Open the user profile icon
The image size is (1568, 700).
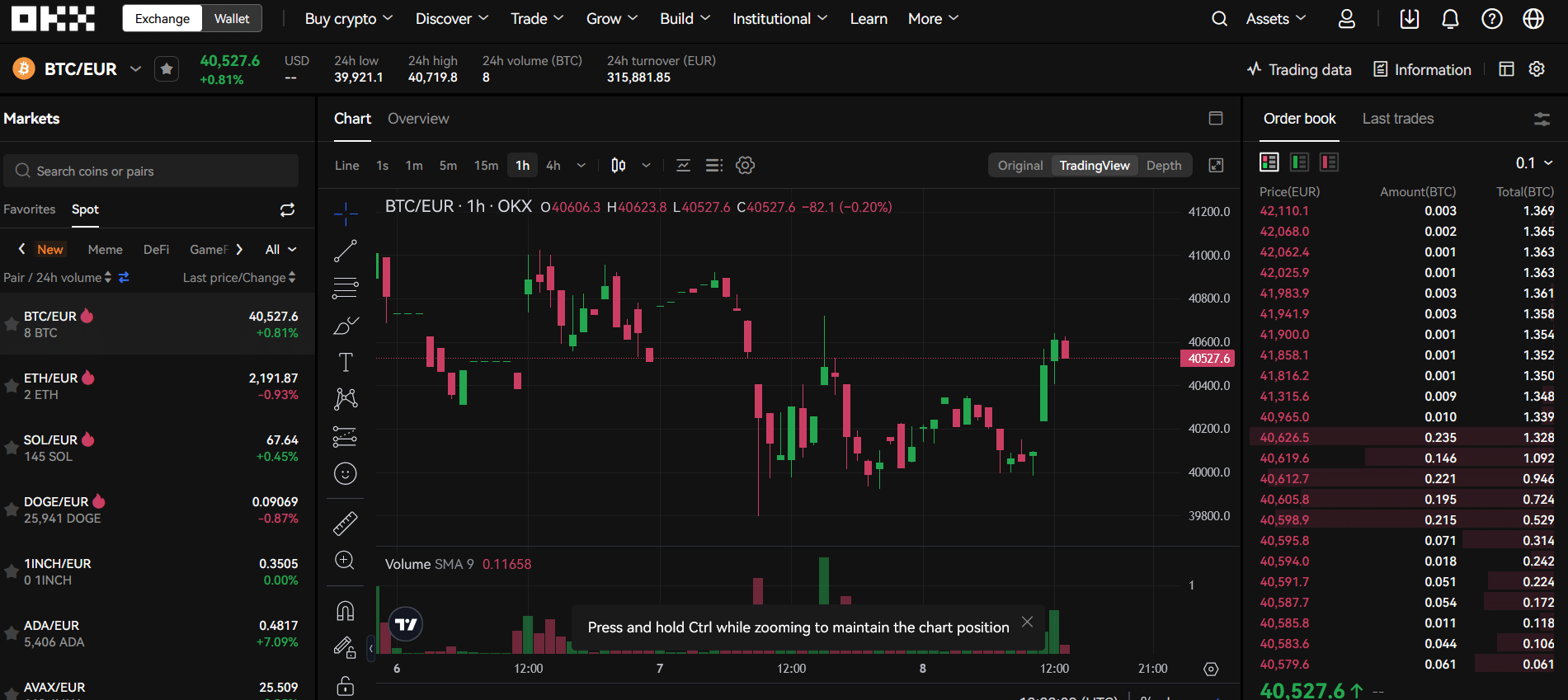coord(1346,19)
